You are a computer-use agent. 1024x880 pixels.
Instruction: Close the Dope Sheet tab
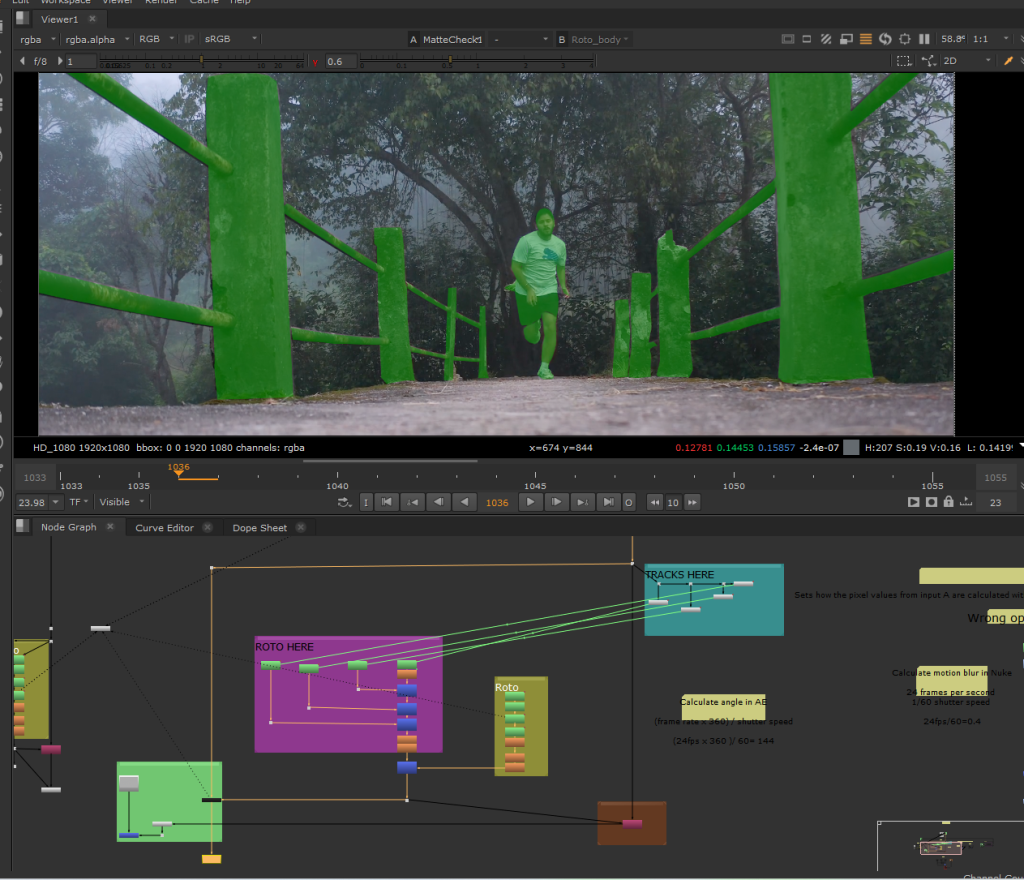[301, 527]
